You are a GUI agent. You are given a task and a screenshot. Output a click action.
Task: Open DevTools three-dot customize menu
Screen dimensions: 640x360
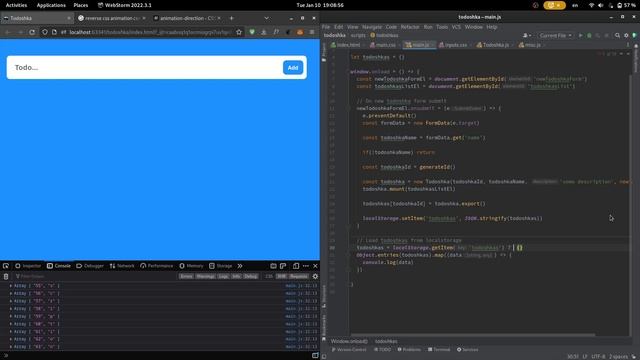pyautogui.click(x=306, y=266)
